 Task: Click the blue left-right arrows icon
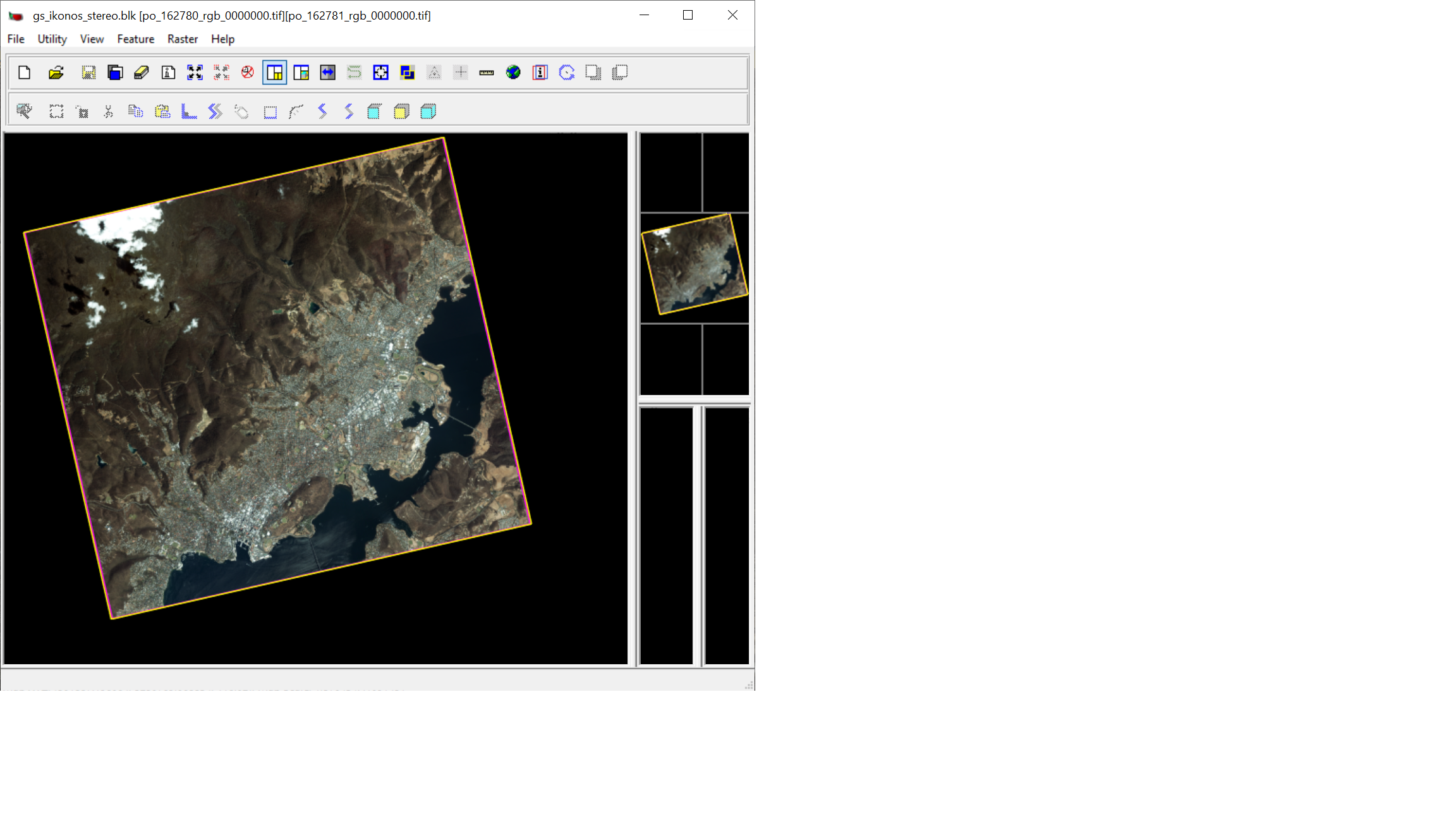coord(327,73)
